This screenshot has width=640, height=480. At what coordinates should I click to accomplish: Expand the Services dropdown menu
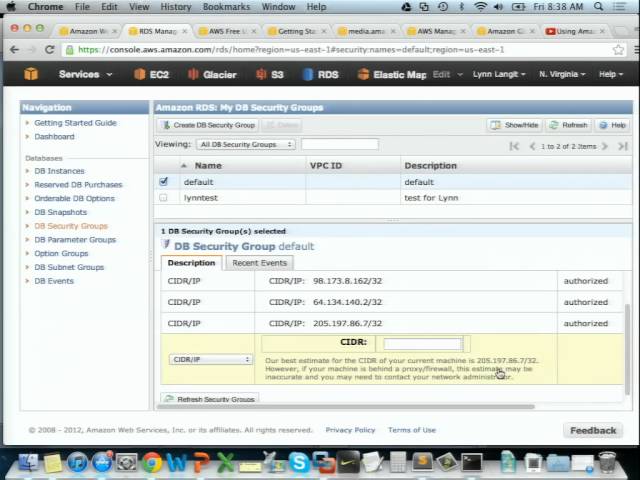point(85,74)
